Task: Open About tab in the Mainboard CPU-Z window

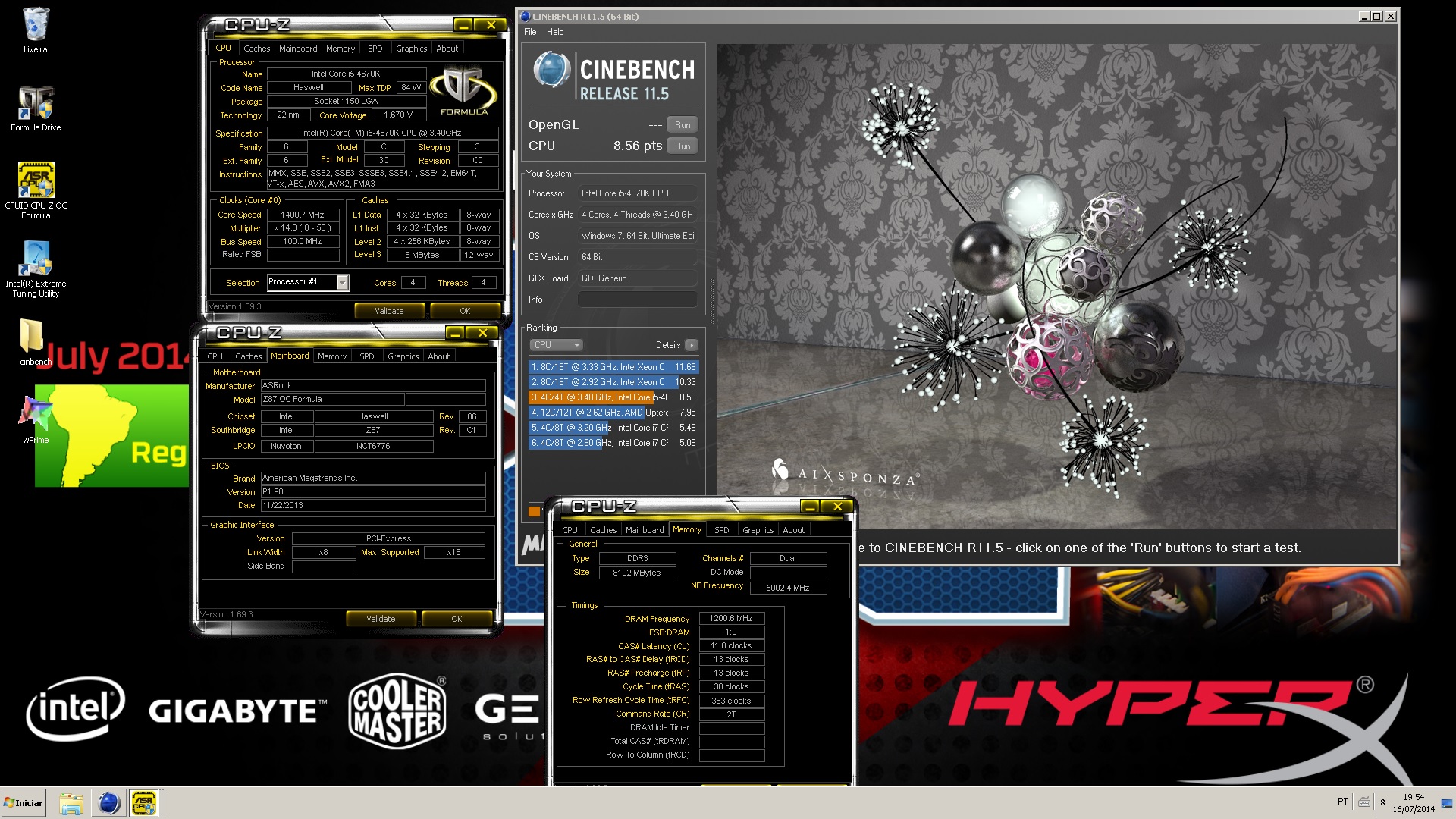Action: 438,356
